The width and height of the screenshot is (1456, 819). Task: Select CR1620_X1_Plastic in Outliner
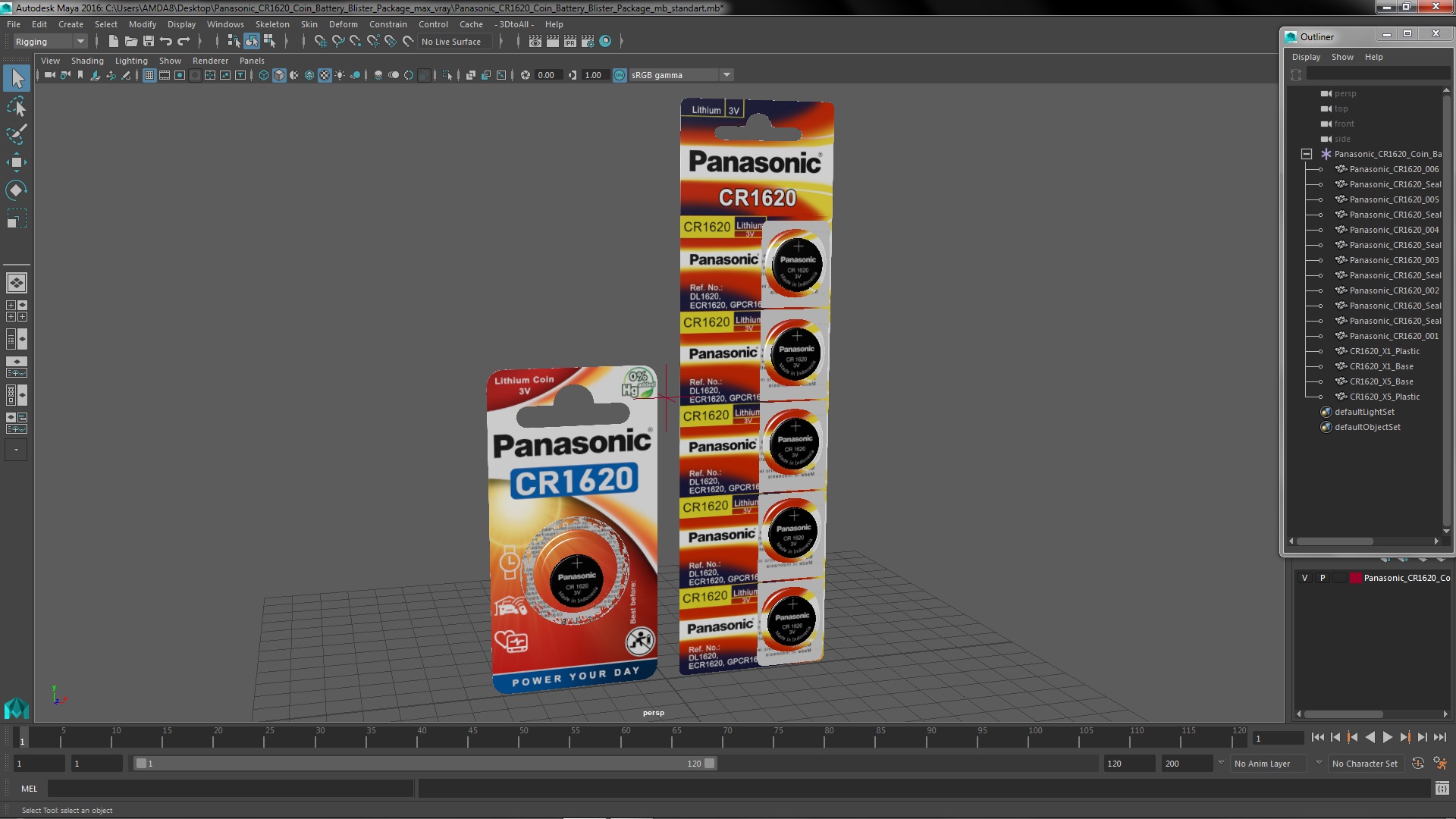pyautogui.click(x=1384, y=351)
